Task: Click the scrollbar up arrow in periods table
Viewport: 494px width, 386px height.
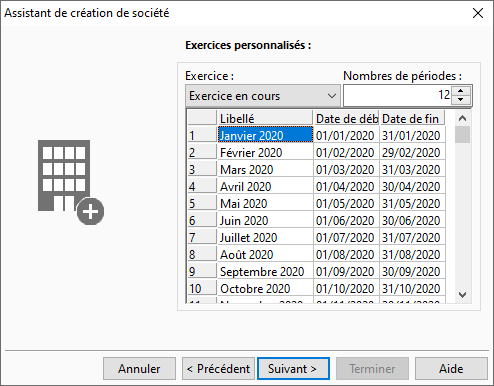Action: click(x=462, y=118)
